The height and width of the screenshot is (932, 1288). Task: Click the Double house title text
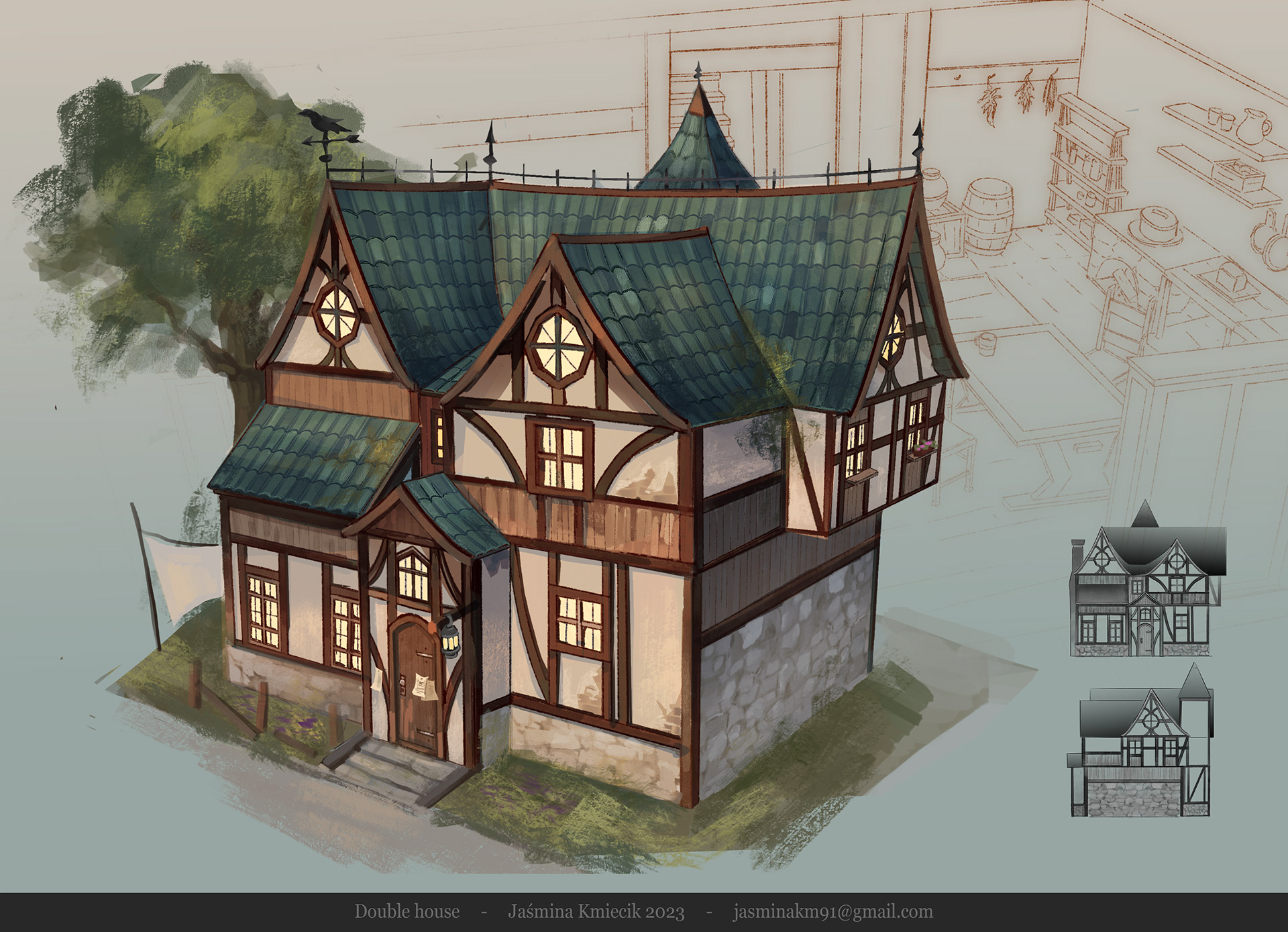point(407,912)
